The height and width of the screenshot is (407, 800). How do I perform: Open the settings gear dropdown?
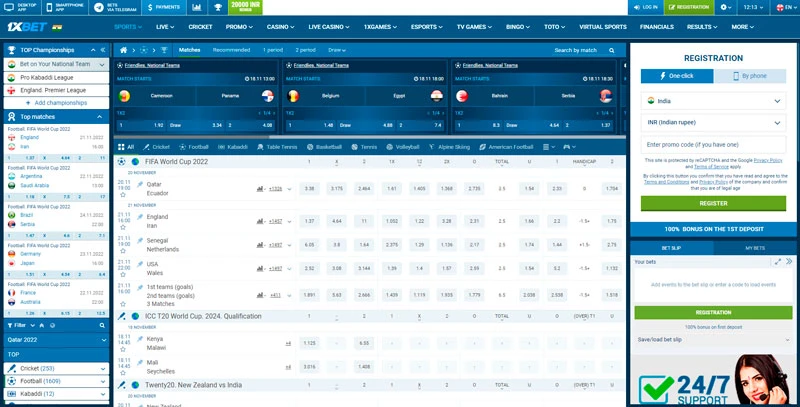pyautogui.click(x=726, y=7)
